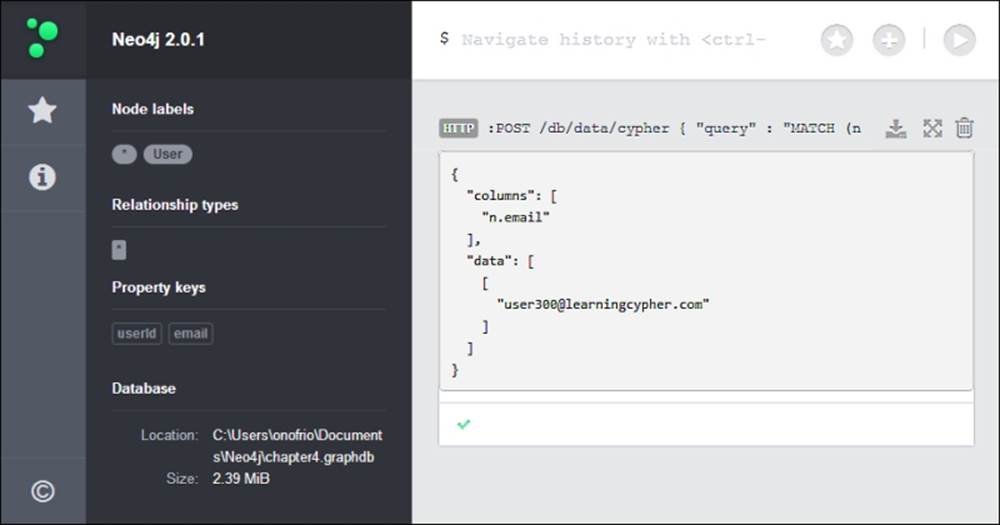Click the Property keys heading
Image resolution: width=1000 pixels, height=525 pixels.
pos(158,288)
